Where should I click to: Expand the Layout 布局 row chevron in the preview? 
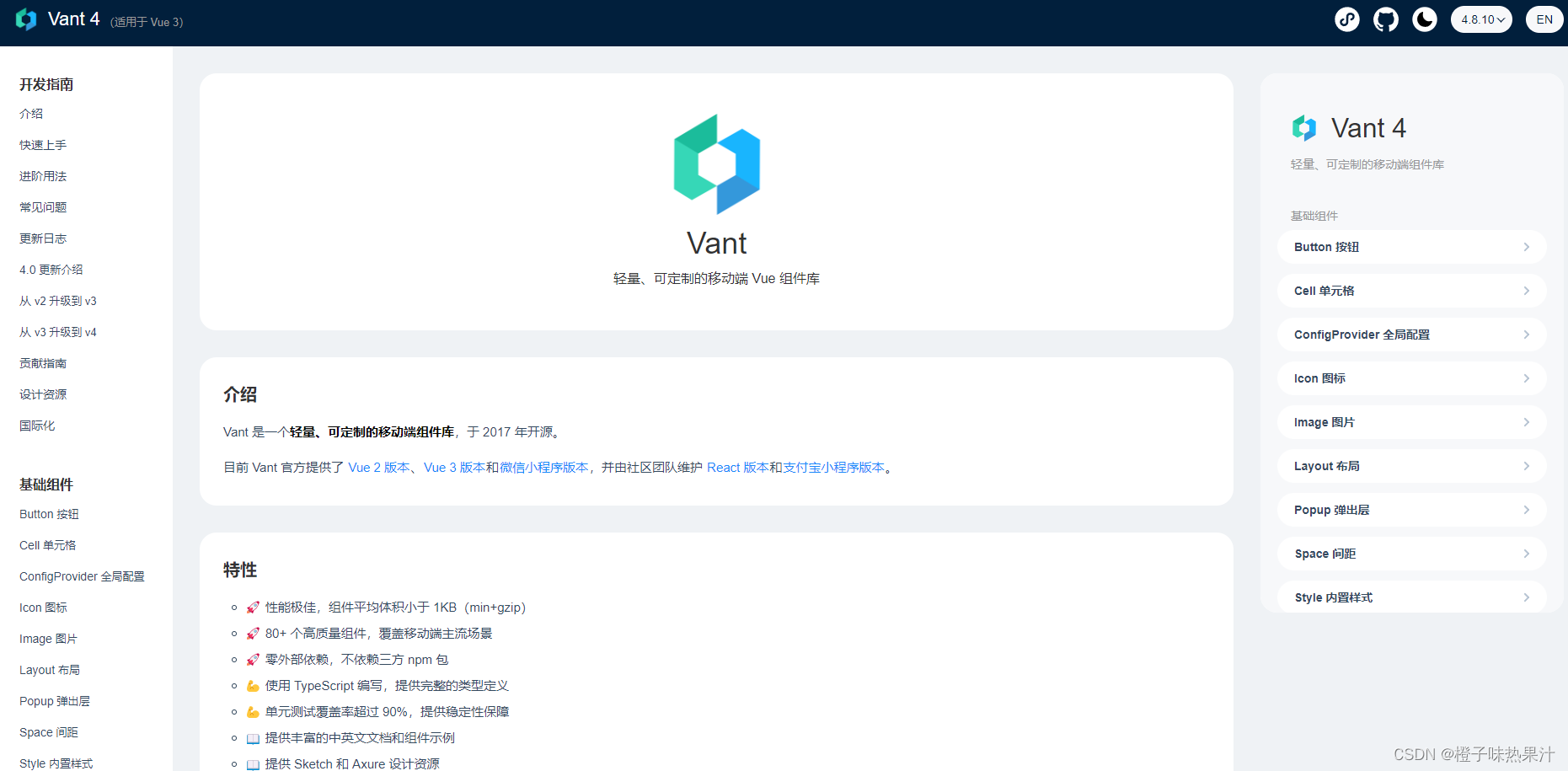coord(1526,466)
